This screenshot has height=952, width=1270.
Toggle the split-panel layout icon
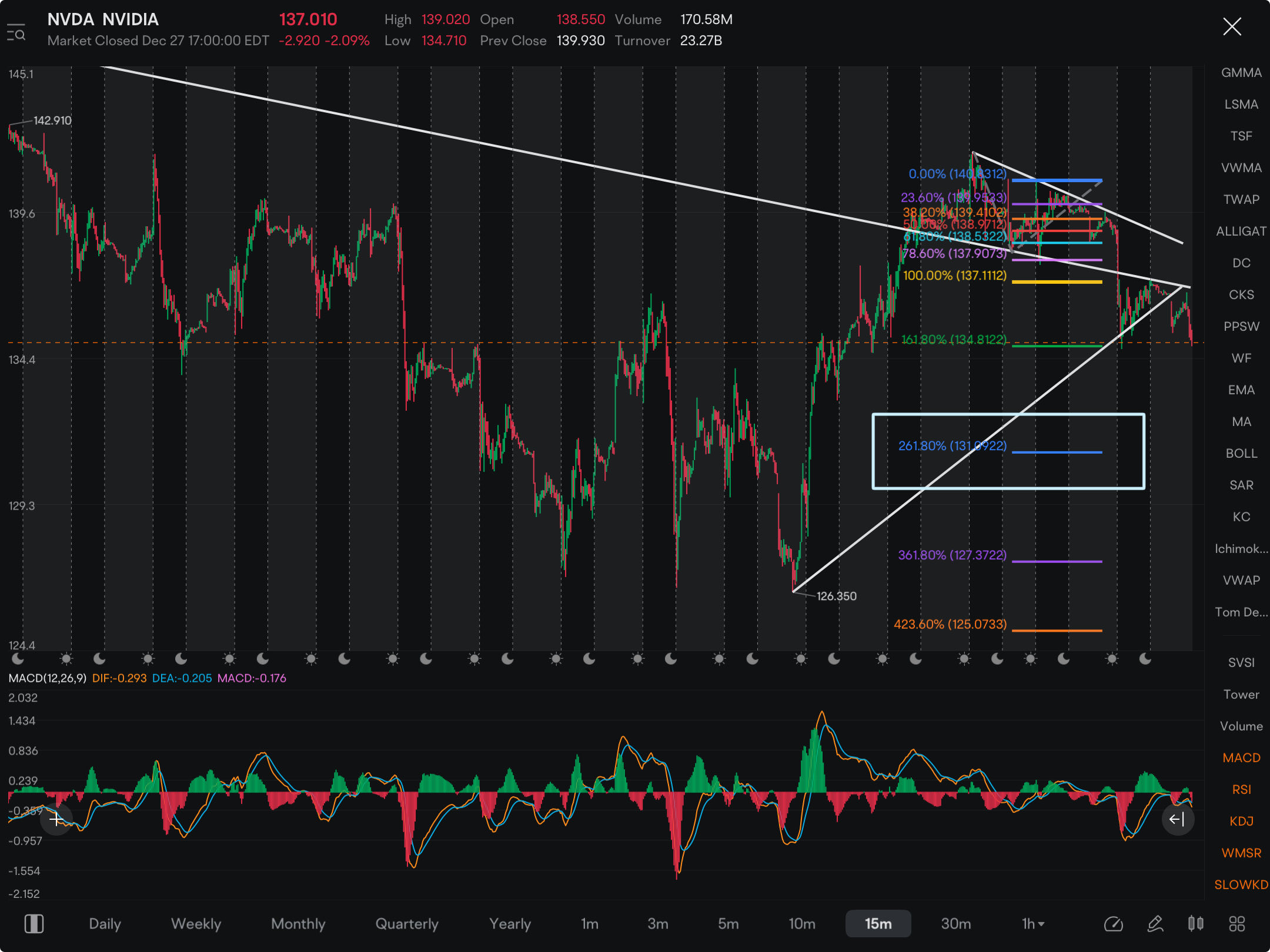34,924
